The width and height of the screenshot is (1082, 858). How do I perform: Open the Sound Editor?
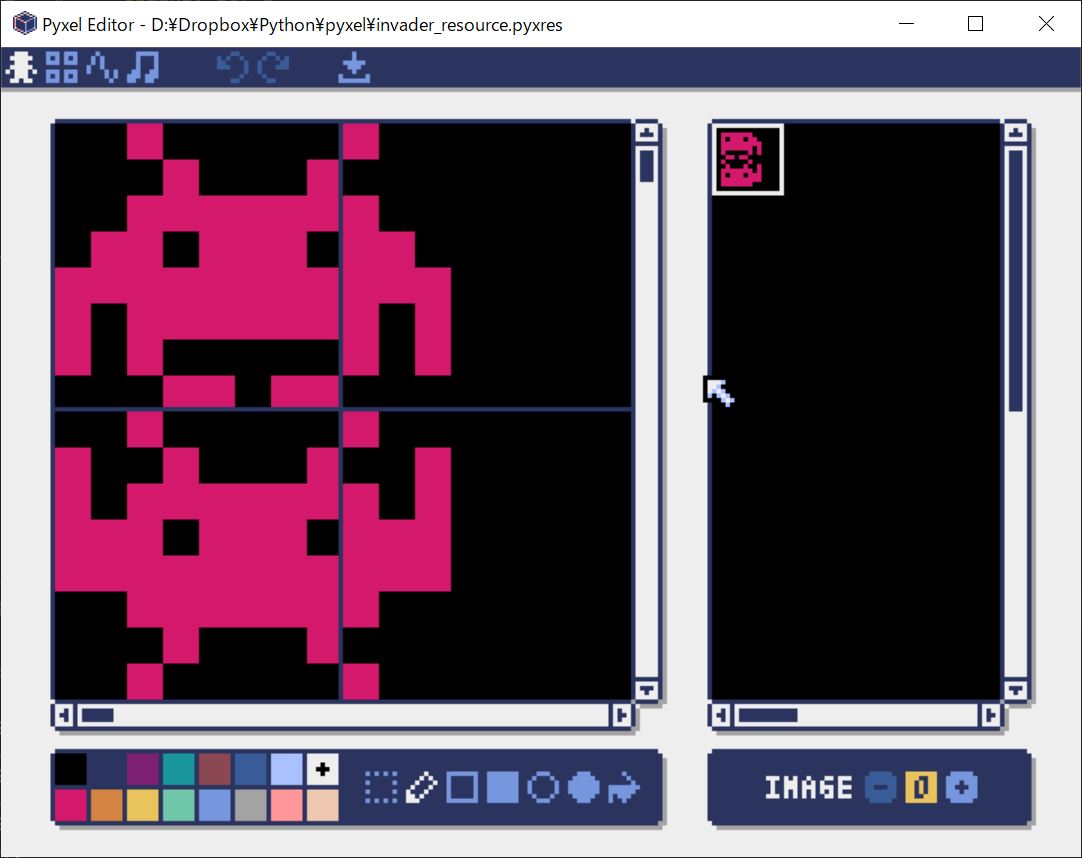coord(102,68)
